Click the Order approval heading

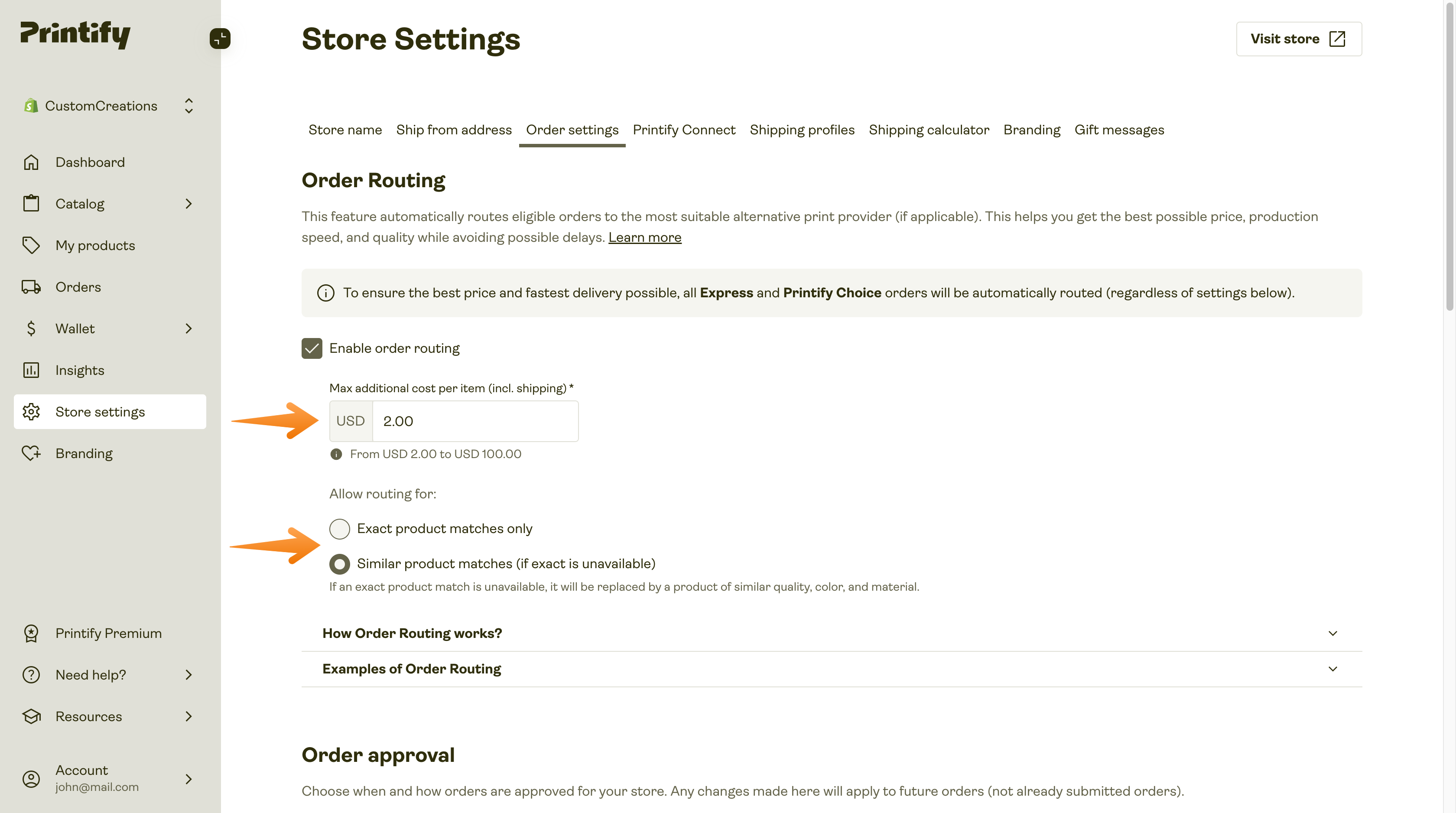(x=377, y=755)
